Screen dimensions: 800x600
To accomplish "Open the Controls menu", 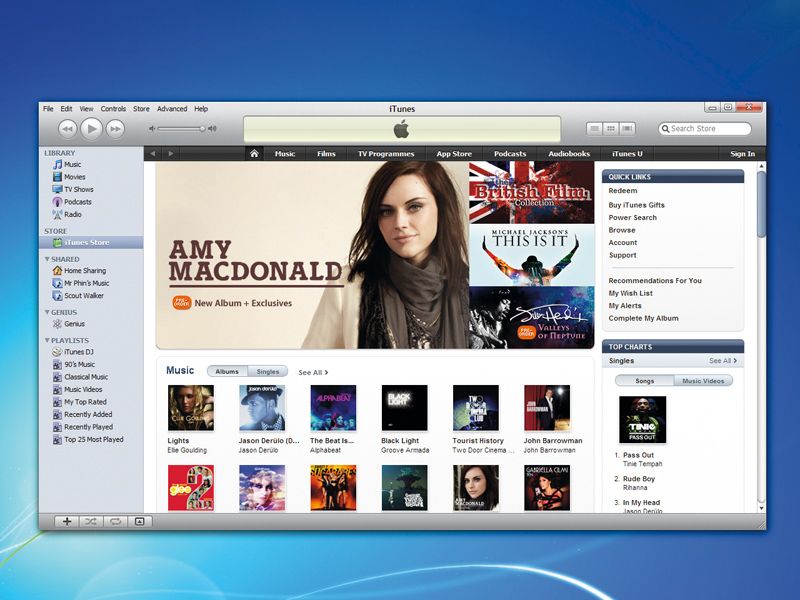I will pyautogui.click(x=113, y=109).
